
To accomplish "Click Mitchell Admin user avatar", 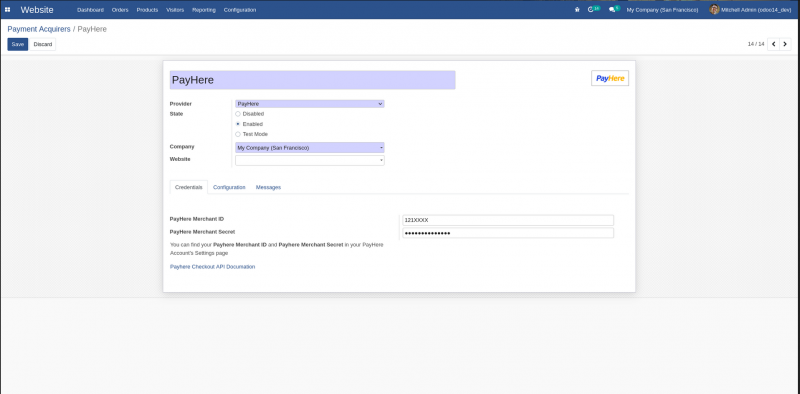I will [x=714, y=10].
